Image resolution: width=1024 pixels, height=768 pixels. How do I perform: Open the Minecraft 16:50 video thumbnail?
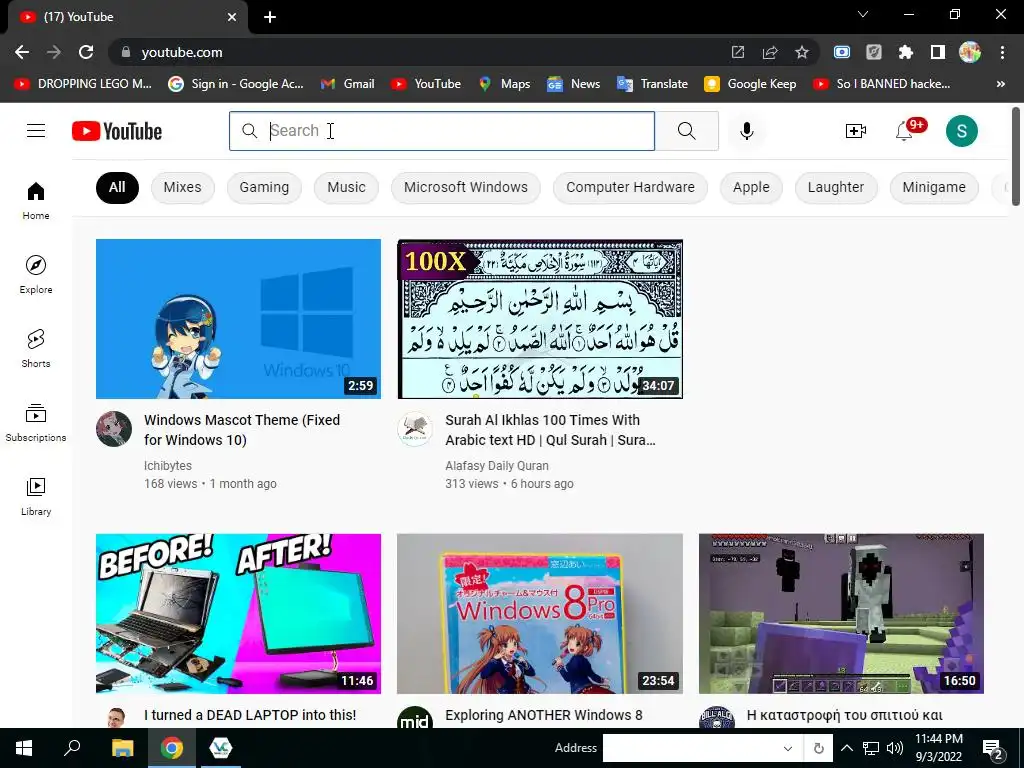pos(841,613)
